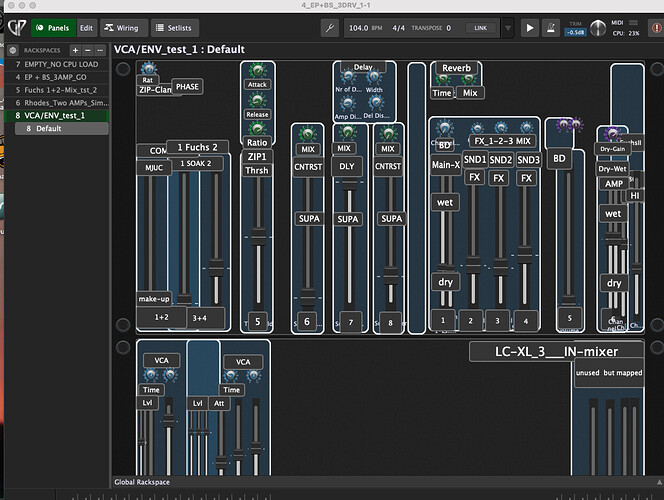This screenshot has height=500, width=664.
Task: Click the left VCA label
Action: click(x=161, y=360)
